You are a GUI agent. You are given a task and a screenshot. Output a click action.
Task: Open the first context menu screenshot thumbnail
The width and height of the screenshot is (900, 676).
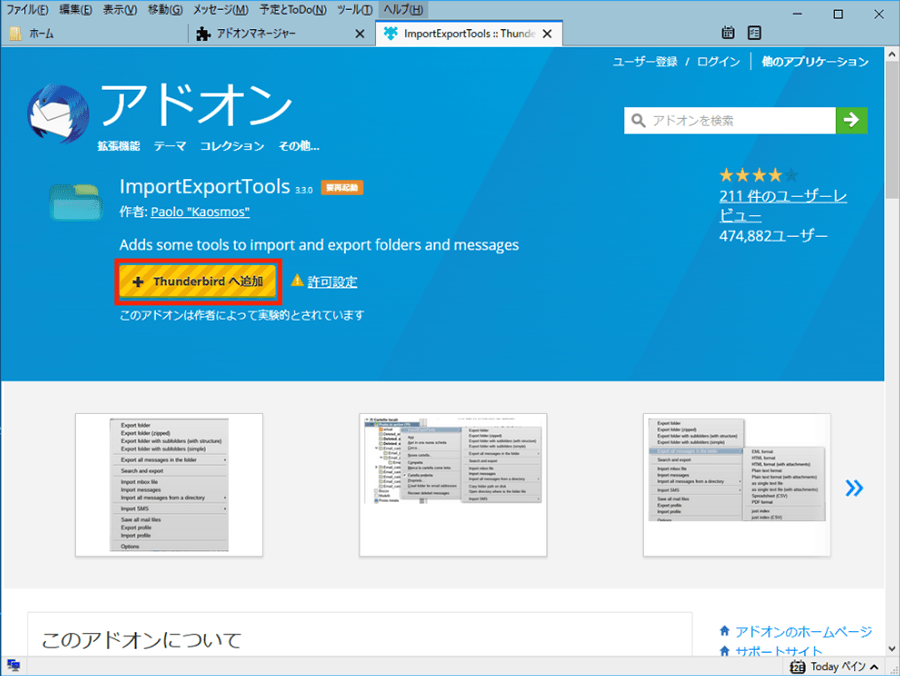pos(169,485)
